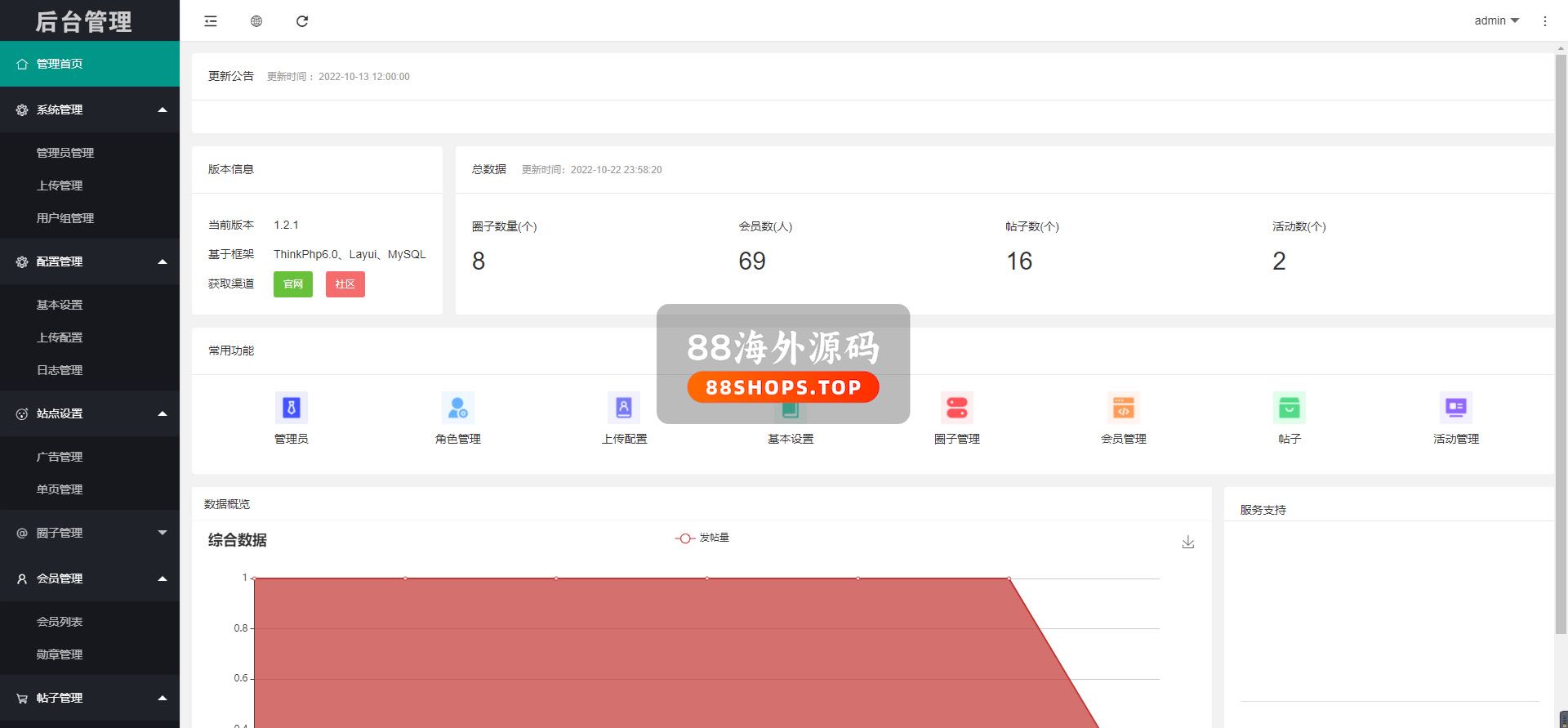Open the 活动管理 shortcut icon
Viewport: 1568px width, 728px height.
click(1455, 407)
